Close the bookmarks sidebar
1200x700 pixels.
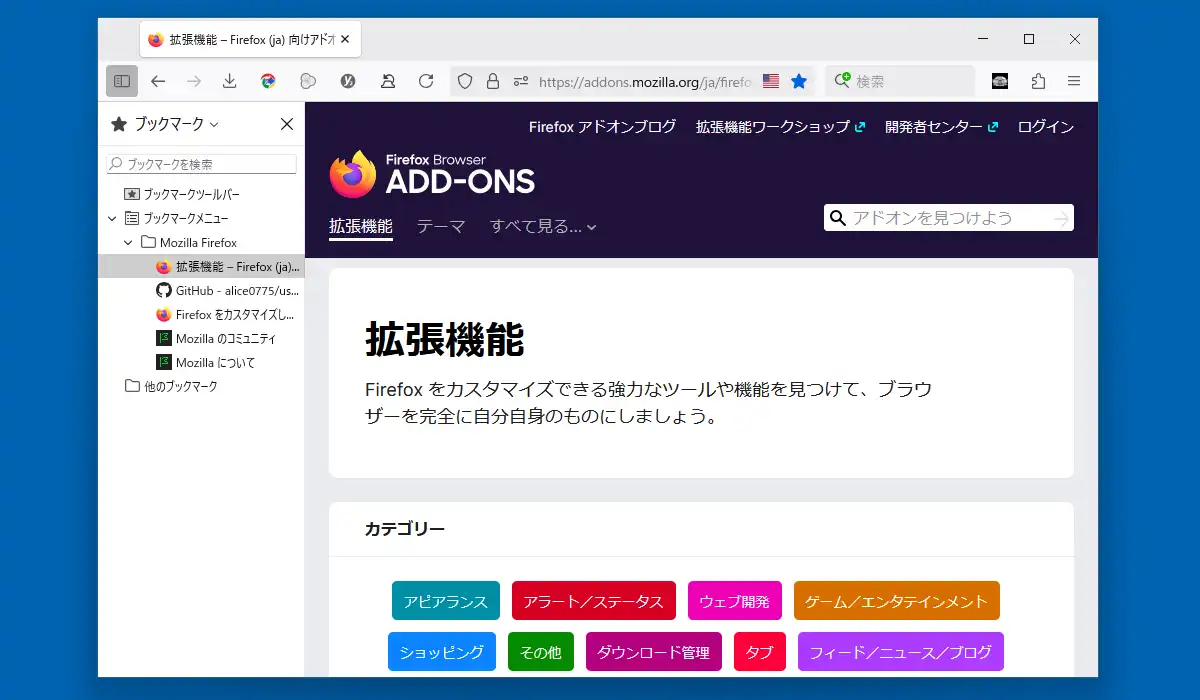(x=286, y=124)
